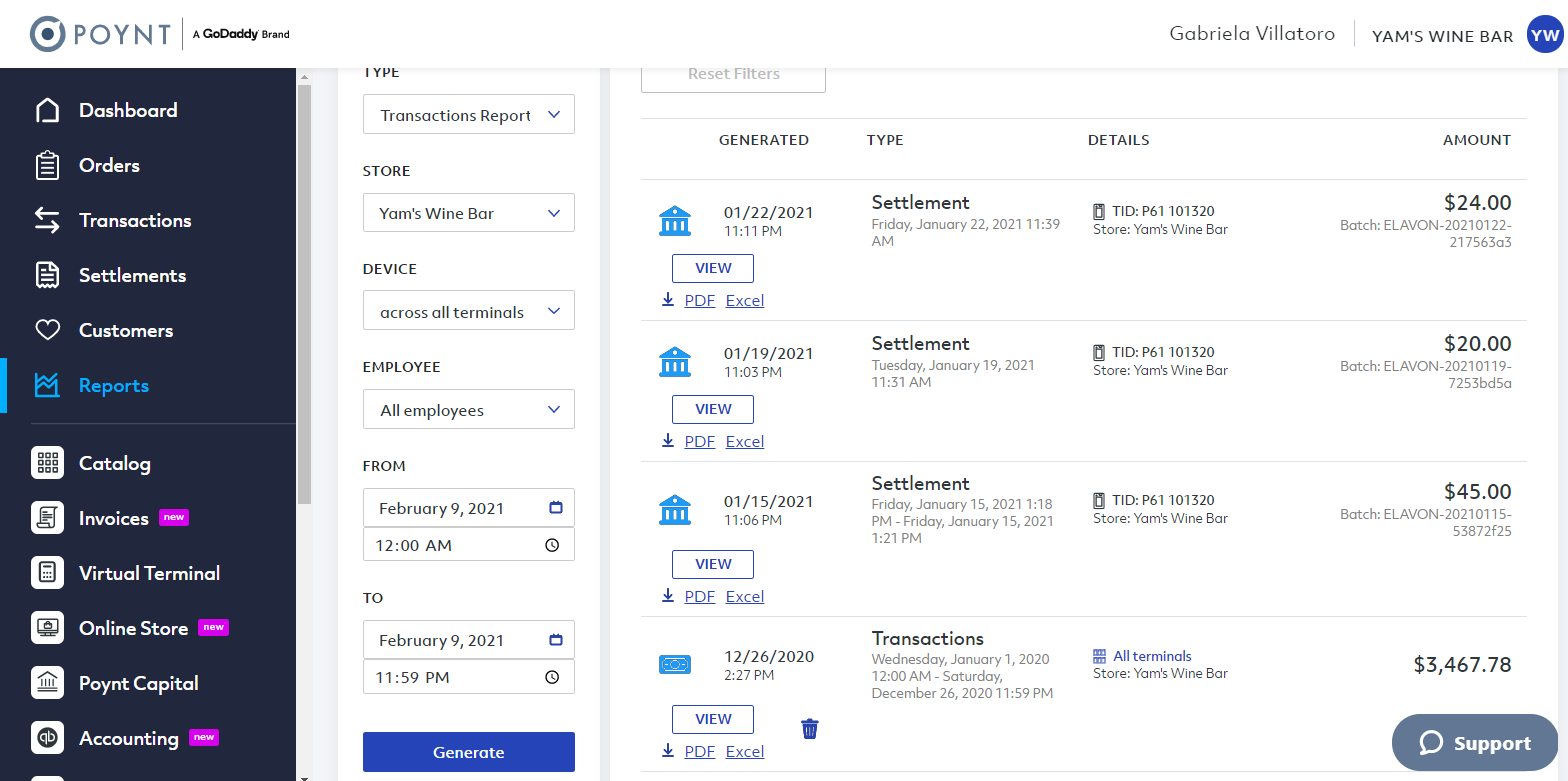Click download icon beside $3,467.78 report PDF
The image size is (1568, 781).
pos(668,751)
